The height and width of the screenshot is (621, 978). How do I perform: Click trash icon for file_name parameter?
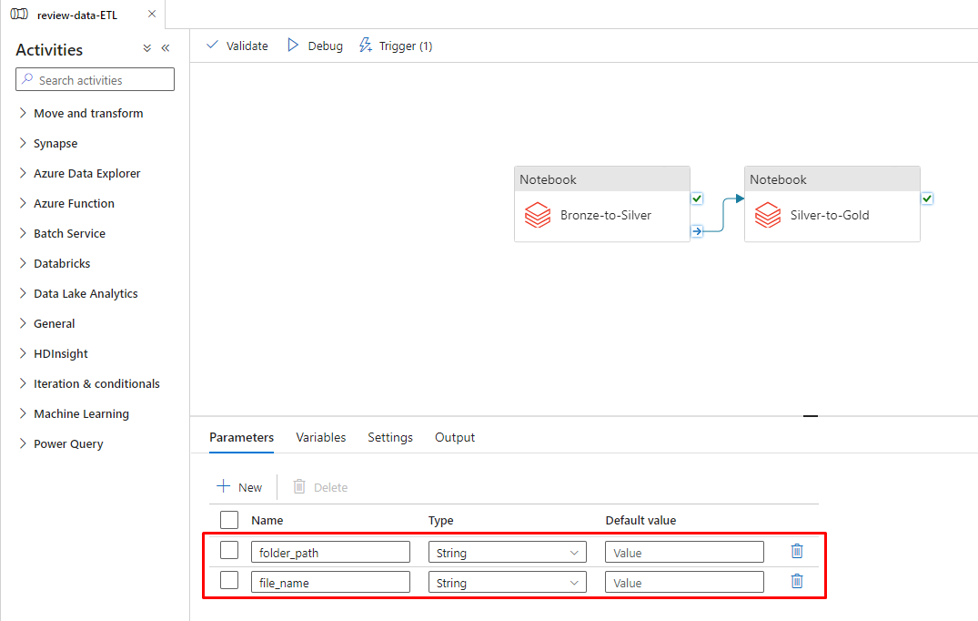coord(797,581)
